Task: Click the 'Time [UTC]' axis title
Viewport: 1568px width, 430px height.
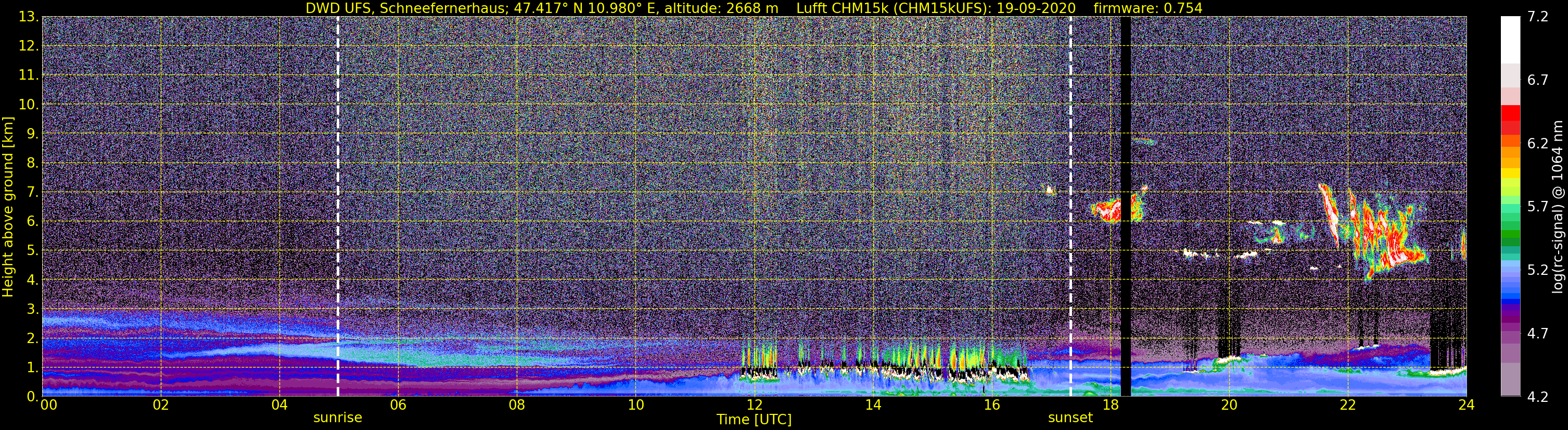Action: 754,420
